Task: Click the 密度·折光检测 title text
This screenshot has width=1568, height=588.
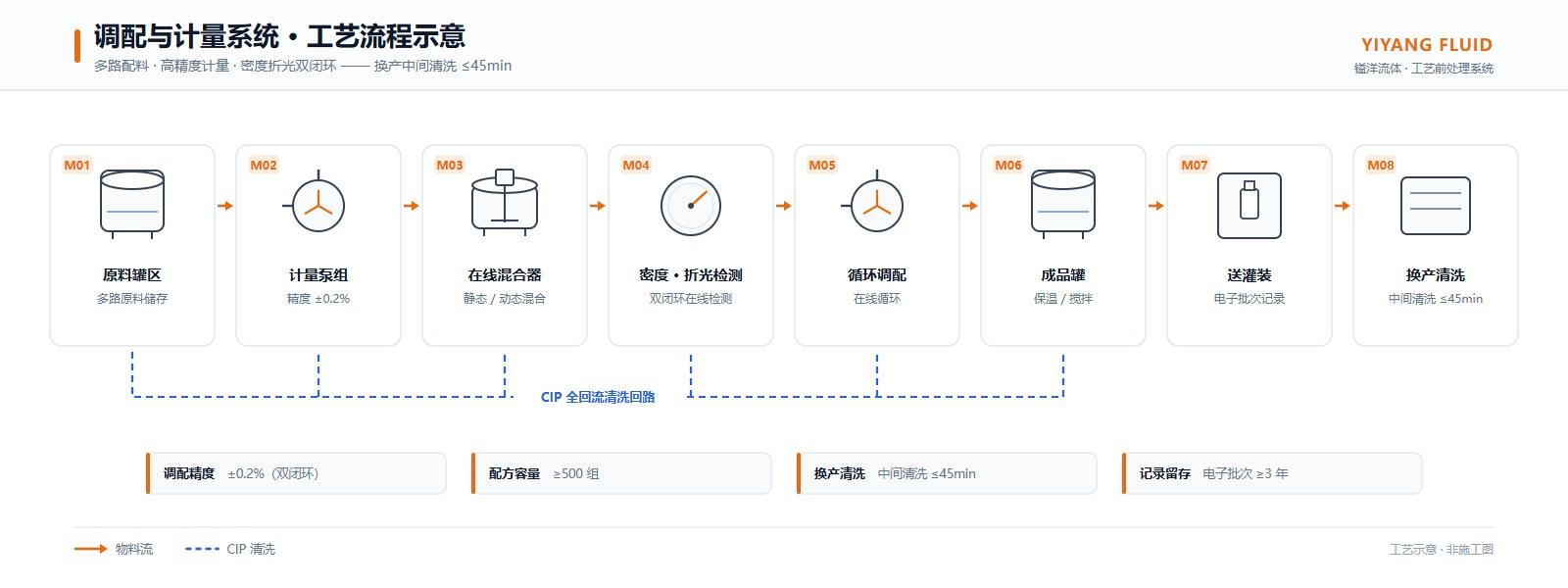Action: pyautogui.click(x=691, y=275)
